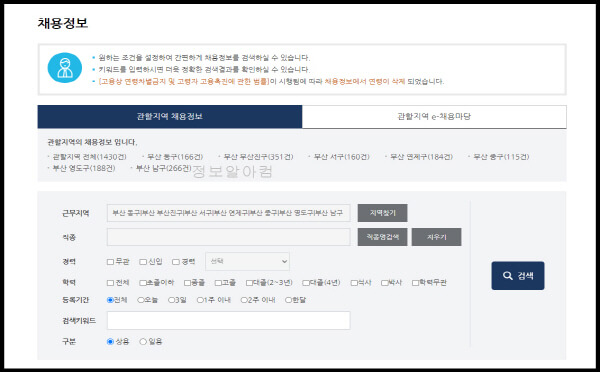Viewport: 600px width, 372px height.
Task: Enable the 고졸 checkbox
Action: click(218, 283)
